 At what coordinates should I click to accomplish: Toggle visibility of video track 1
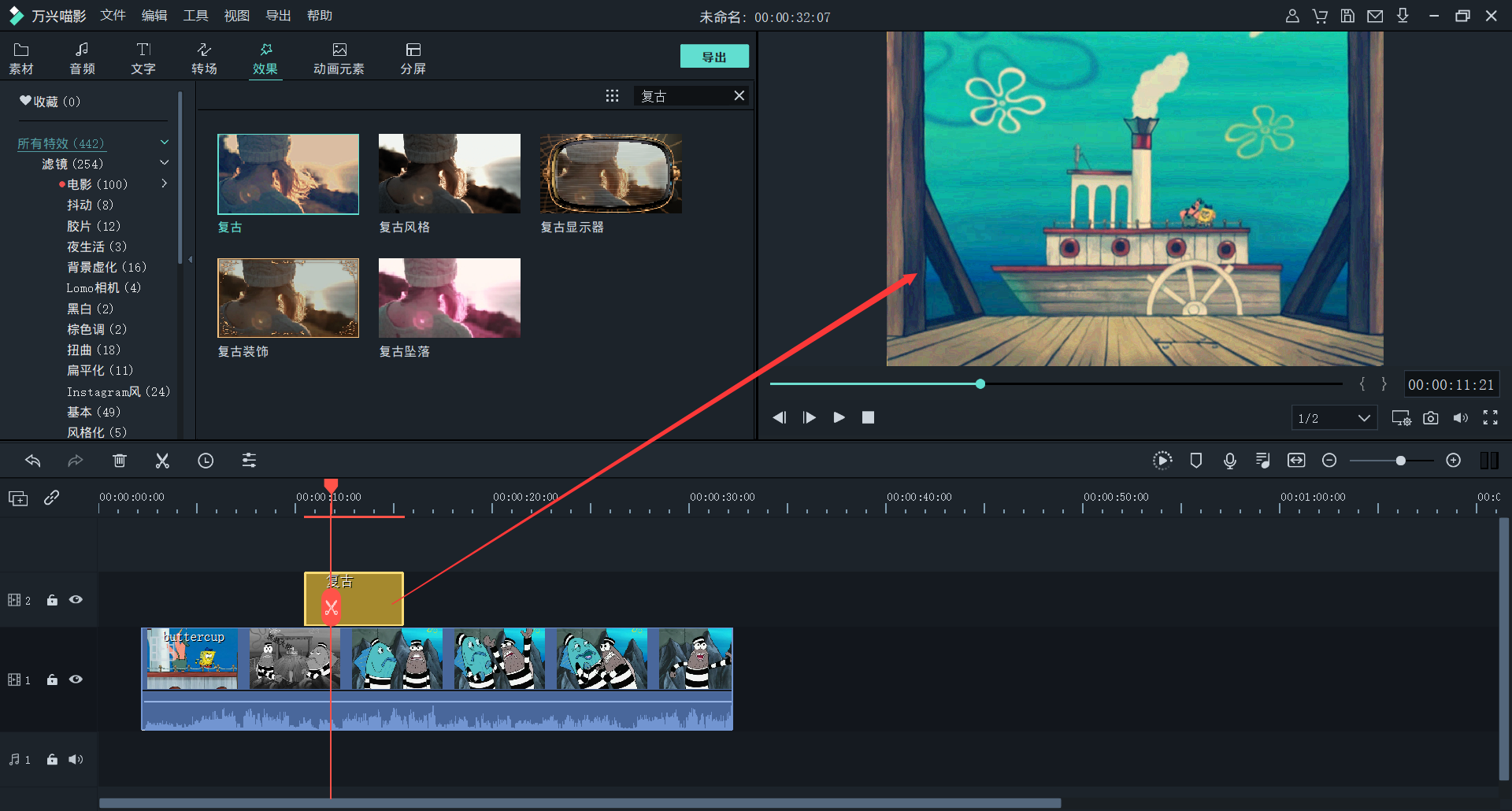[x=76, y=680]
